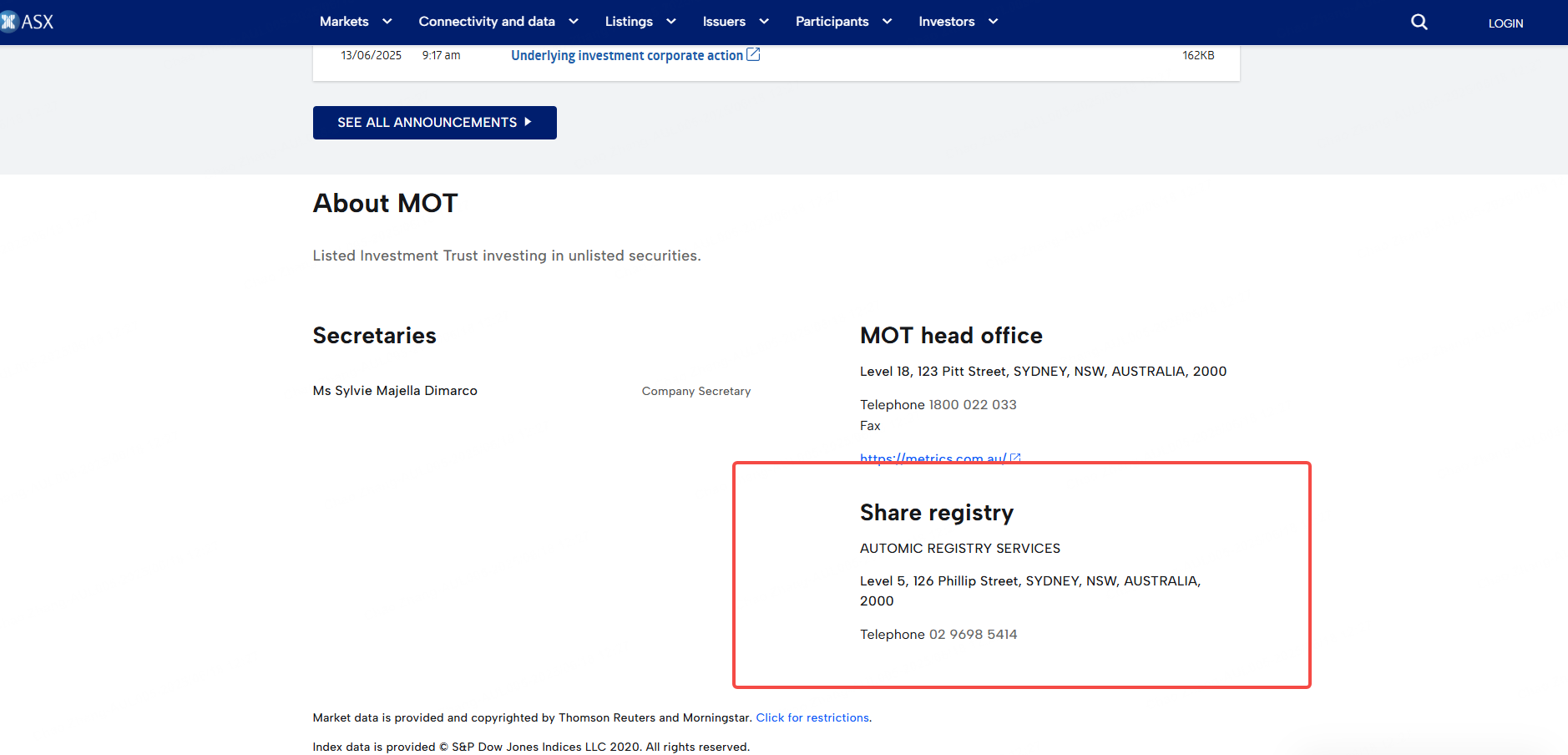Expand the Issuers chevron
Image resolution: width=1568 pixels, height=755 pixels.
(x=764, y=22)
